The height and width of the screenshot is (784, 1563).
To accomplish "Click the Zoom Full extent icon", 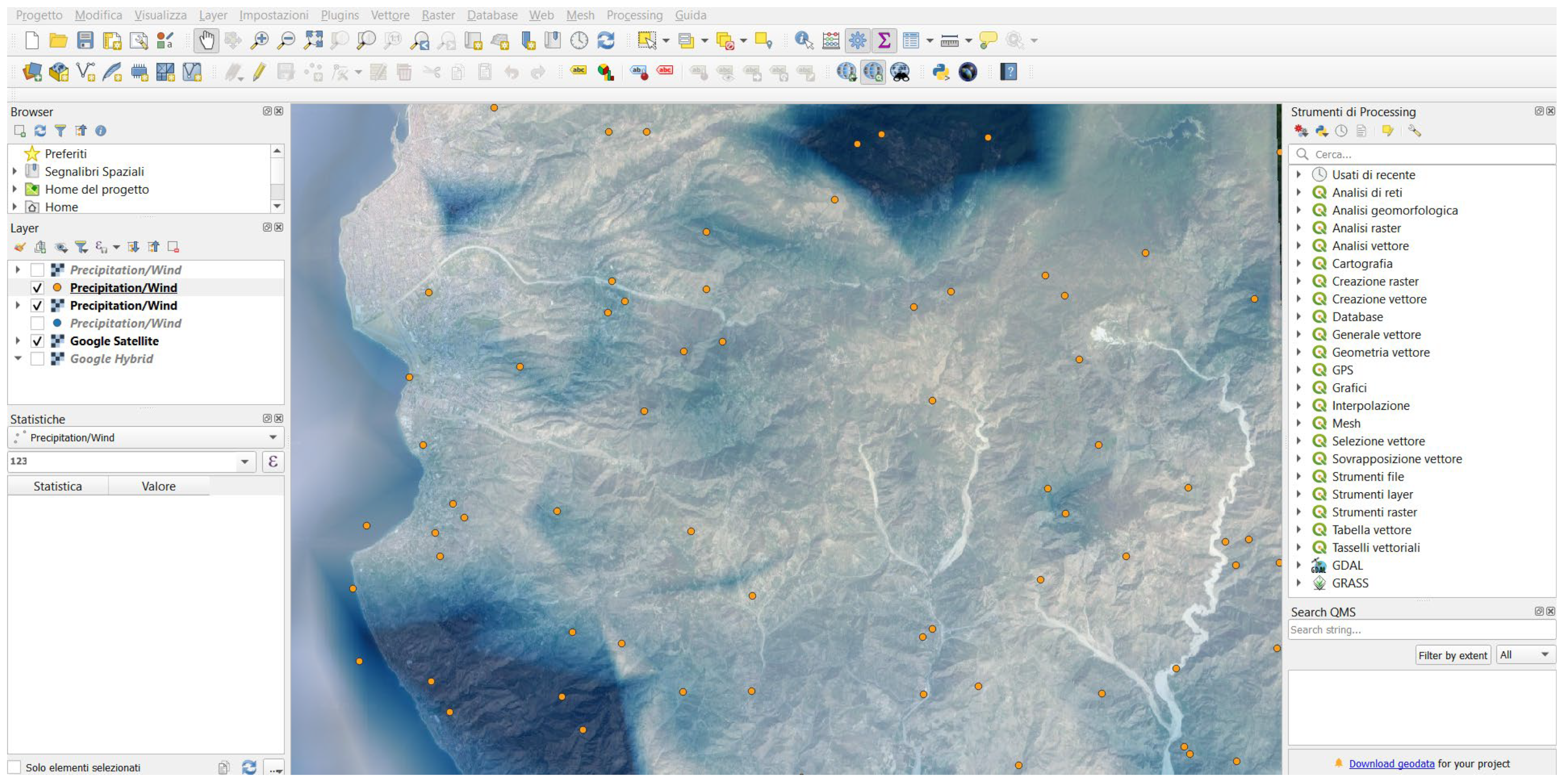I will (x=313, y=41).
